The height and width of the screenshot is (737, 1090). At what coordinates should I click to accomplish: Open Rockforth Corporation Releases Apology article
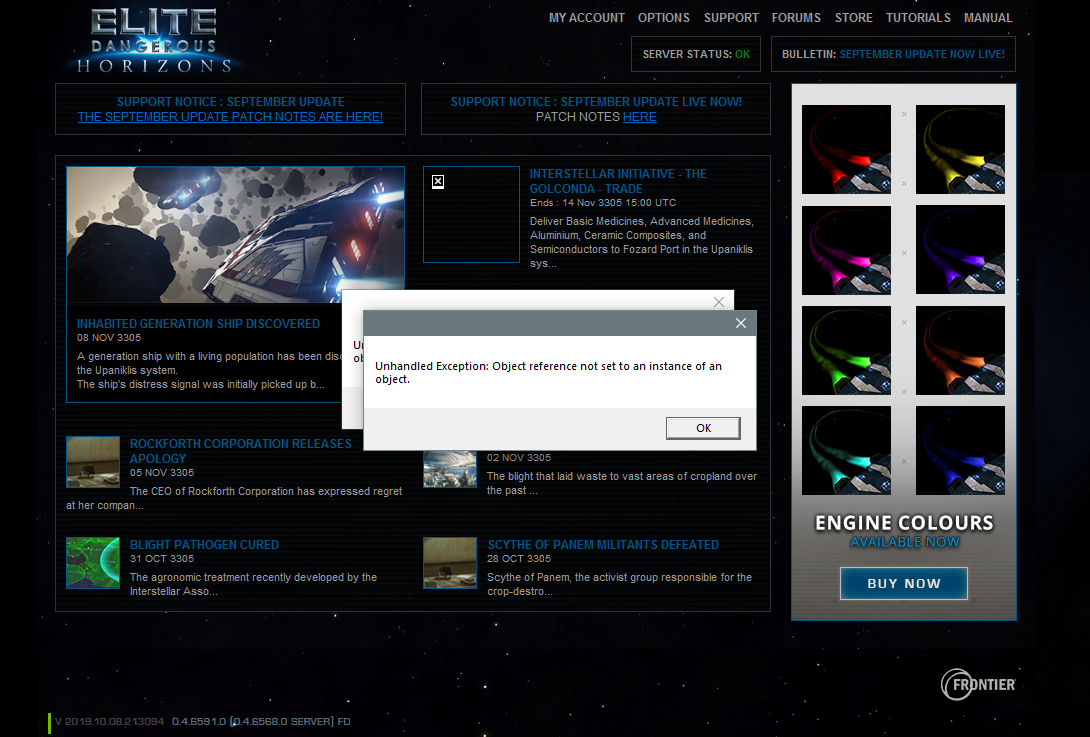click(x=241, y=451)
